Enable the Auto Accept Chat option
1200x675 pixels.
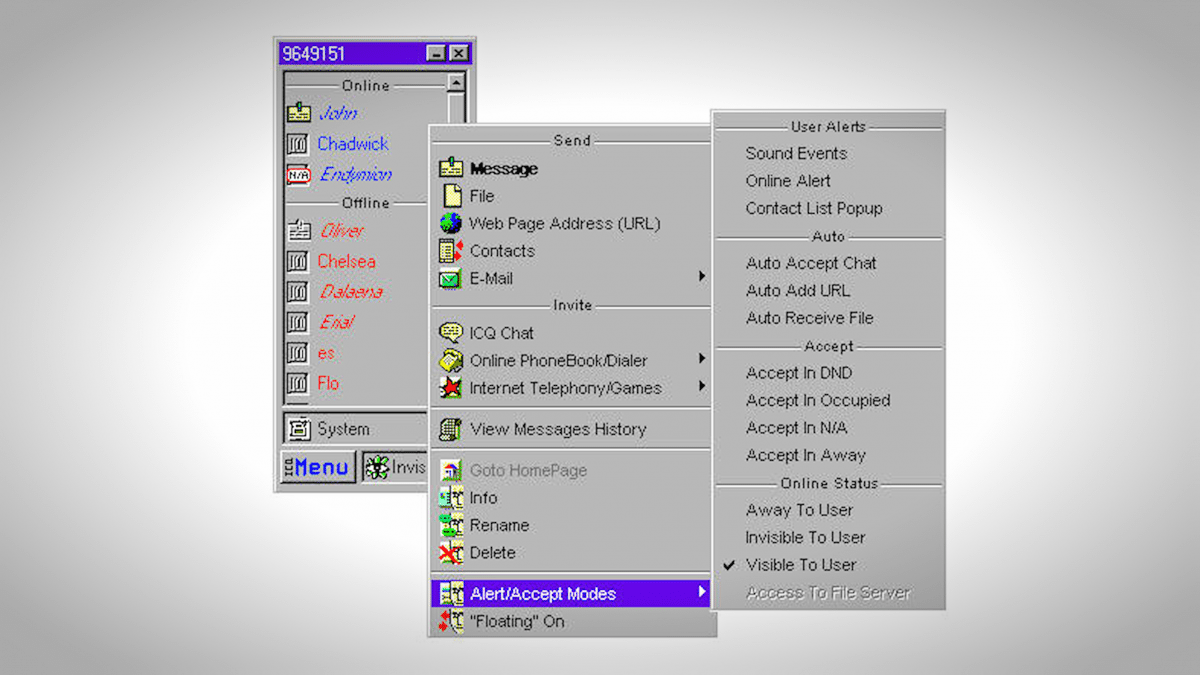(x=810, y=263)
